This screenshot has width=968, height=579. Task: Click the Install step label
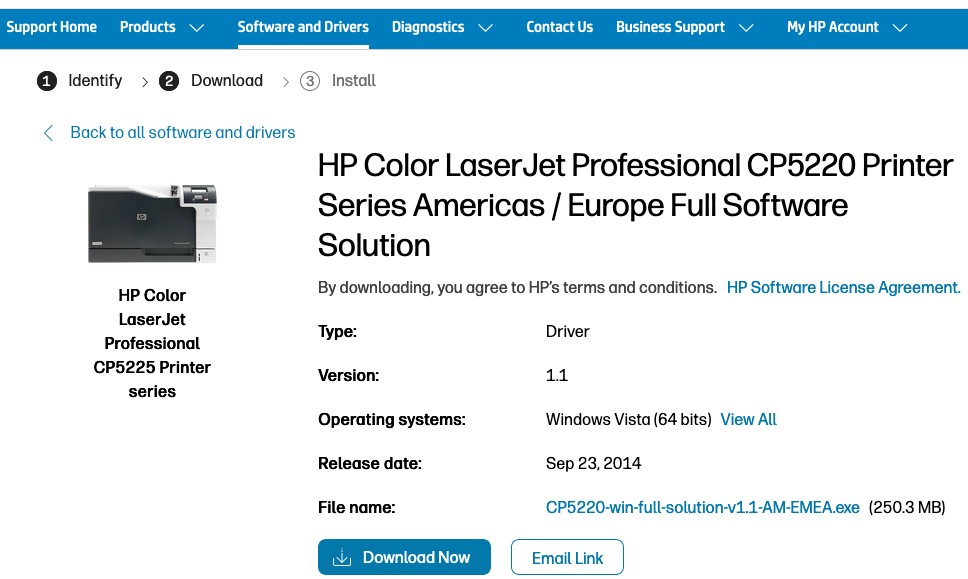(354, 81)
